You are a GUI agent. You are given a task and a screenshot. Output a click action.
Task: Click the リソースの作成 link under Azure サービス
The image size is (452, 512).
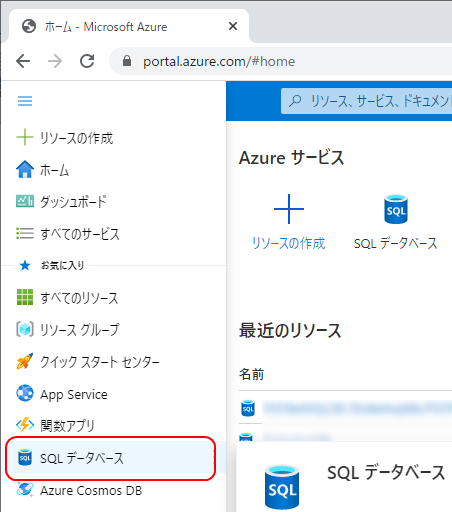pyautogui.click(x=289, y=243)
